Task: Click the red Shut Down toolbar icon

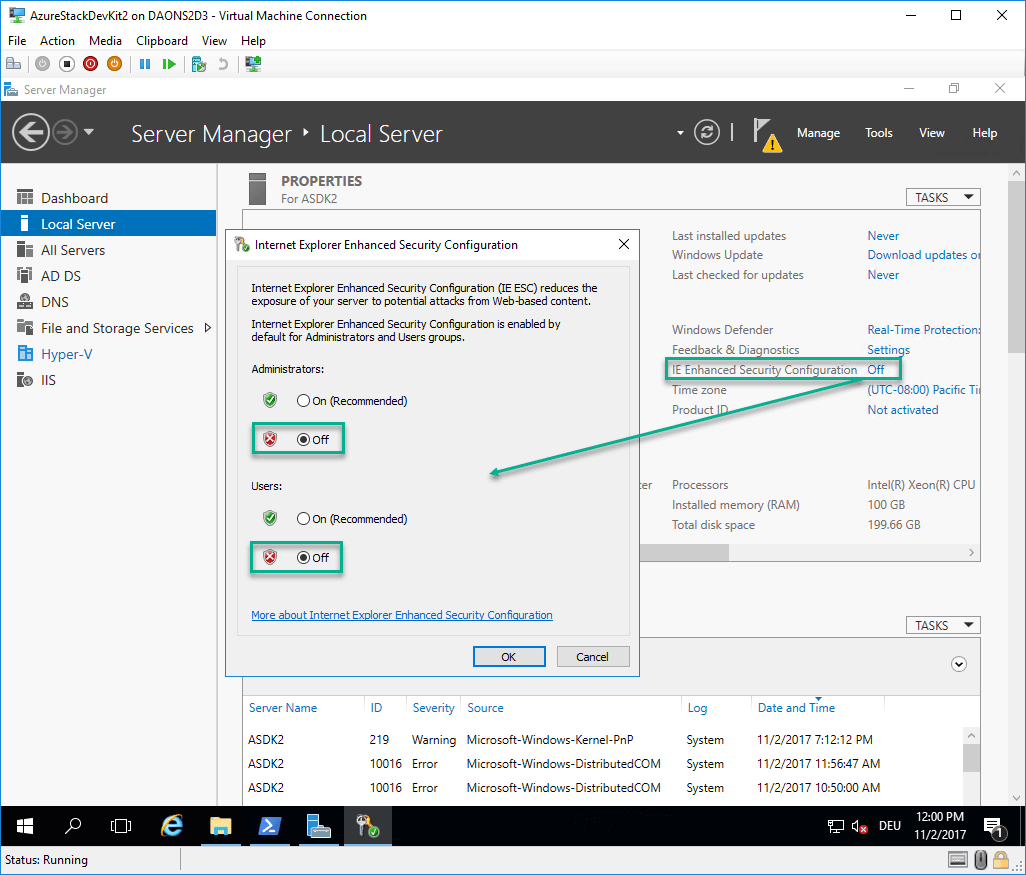Action: coord(90,64)
